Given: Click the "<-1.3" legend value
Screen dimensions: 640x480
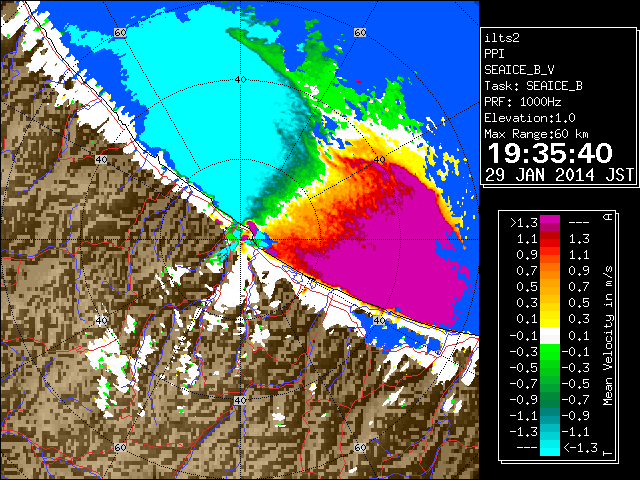Looking at the screenshot, I should pos(580,447).
